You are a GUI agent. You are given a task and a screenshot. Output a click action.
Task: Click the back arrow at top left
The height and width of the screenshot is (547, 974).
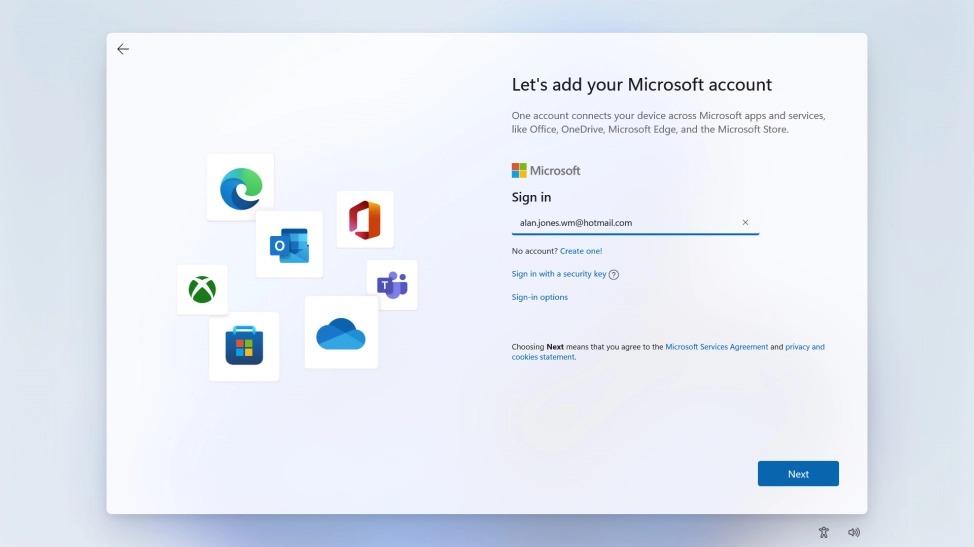(123, 49)
